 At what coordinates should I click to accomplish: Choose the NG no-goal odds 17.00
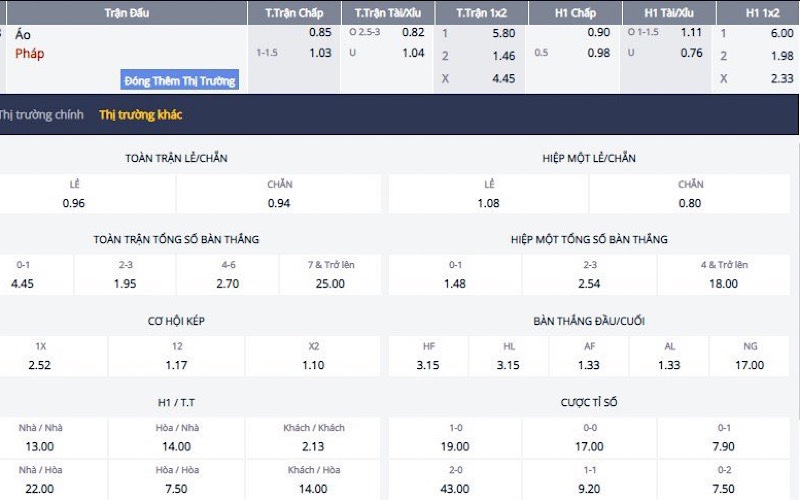click(750, 365)
